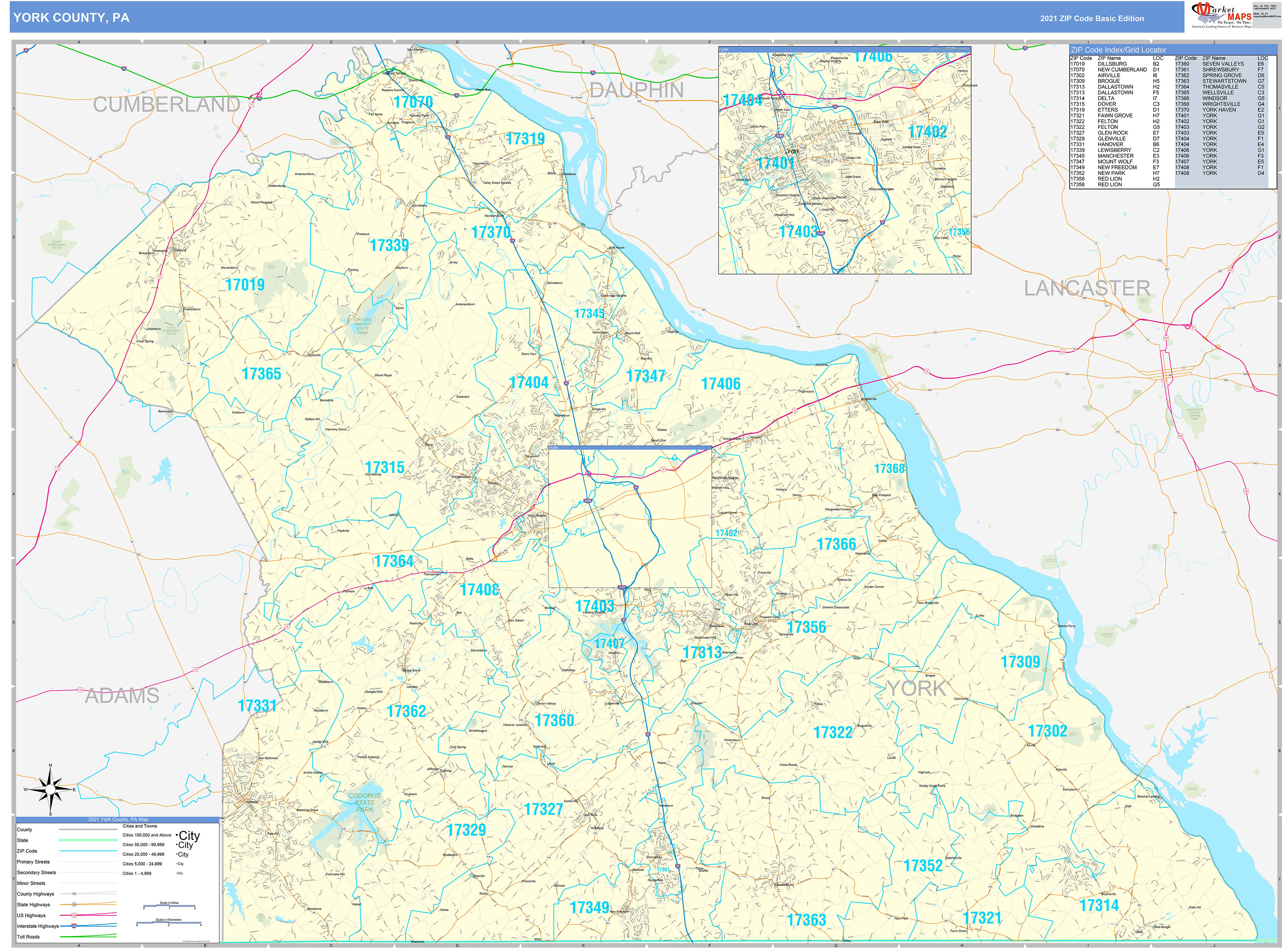This screenshot has height=949, width=1288.
Task: Click ZIP label 17347 on the map
Action: point(646,376)
